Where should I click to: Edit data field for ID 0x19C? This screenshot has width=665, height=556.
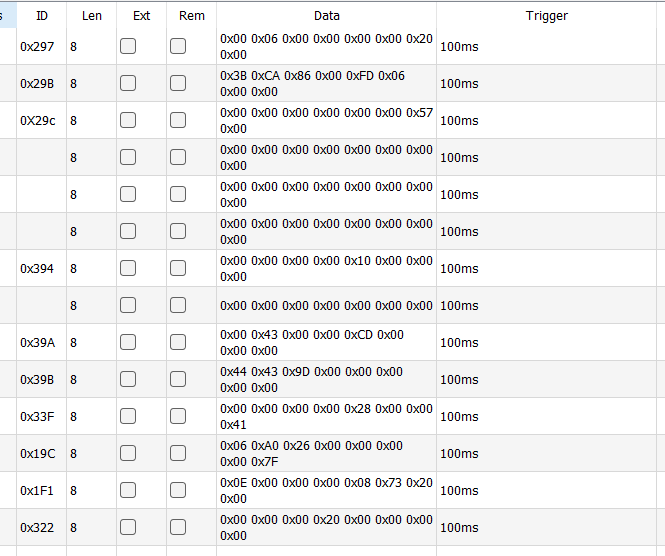coord(326,453)
